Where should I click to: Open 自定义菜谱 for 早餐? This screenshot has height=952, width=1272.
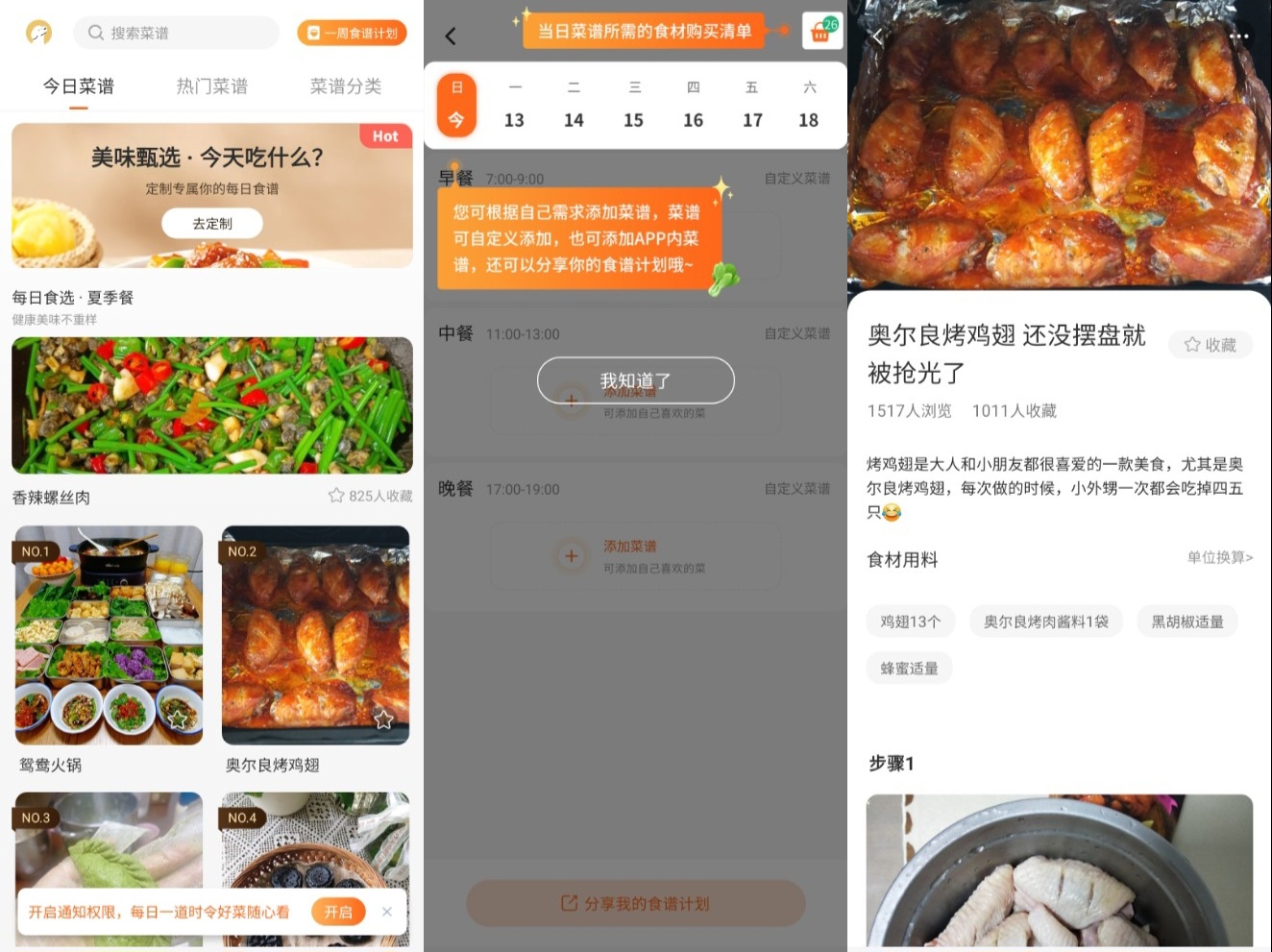tap(797, 178)
